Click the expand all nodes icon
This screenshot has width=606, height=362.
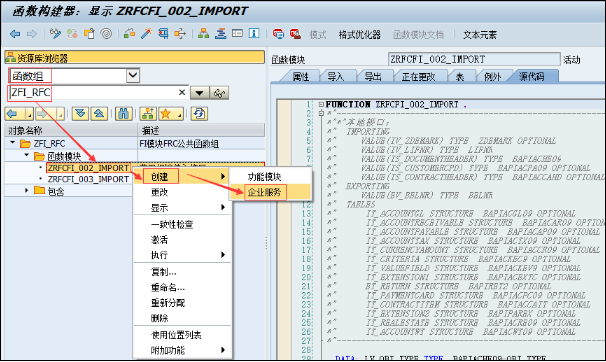point(80,114)
